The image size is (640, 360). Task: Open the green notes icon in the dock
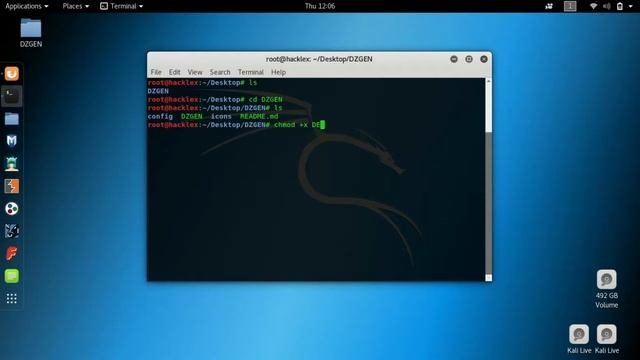pyautogui.click(x=11, y=276)
